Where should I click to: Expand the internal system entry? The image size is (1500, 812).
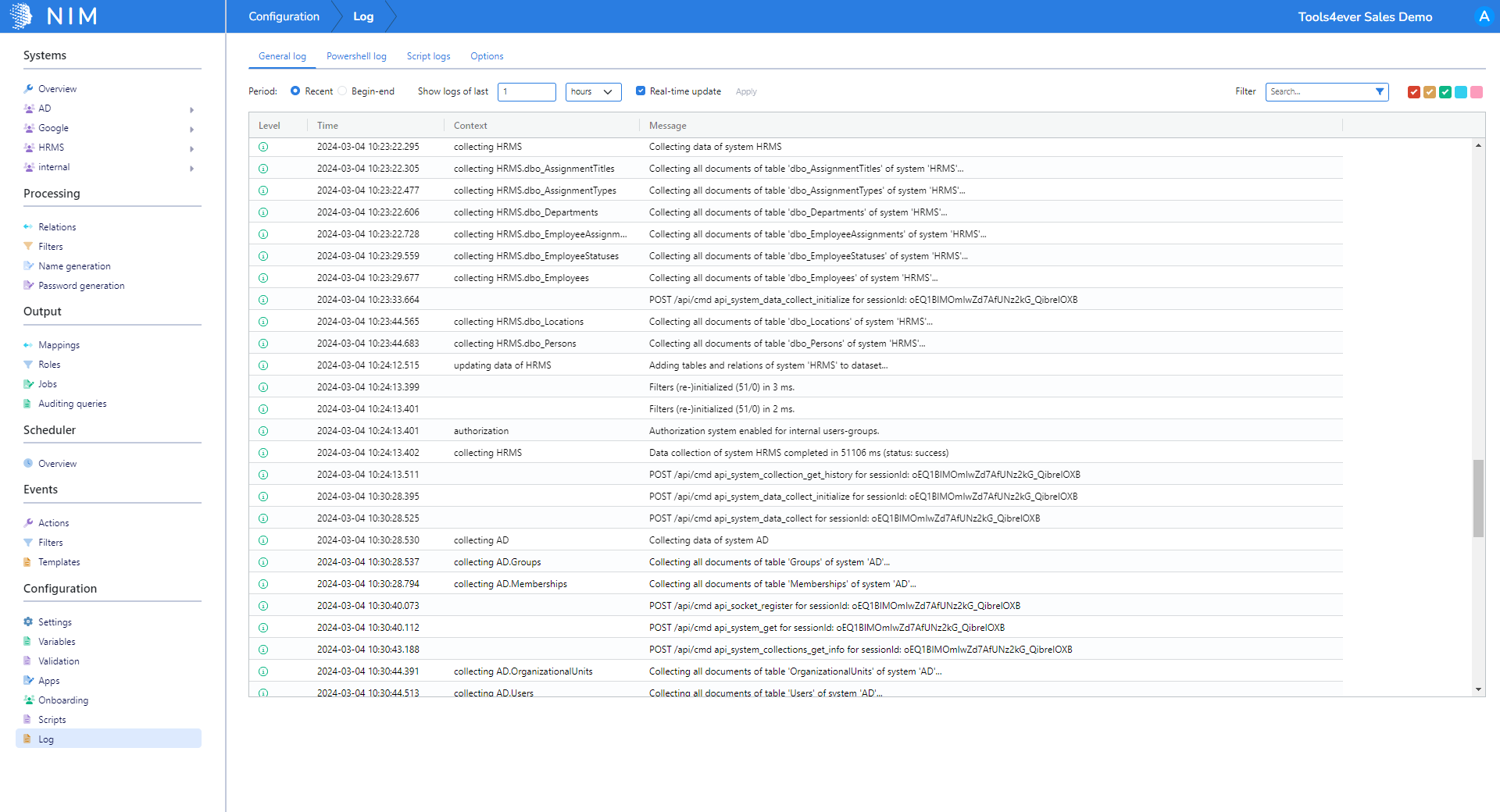191,167
